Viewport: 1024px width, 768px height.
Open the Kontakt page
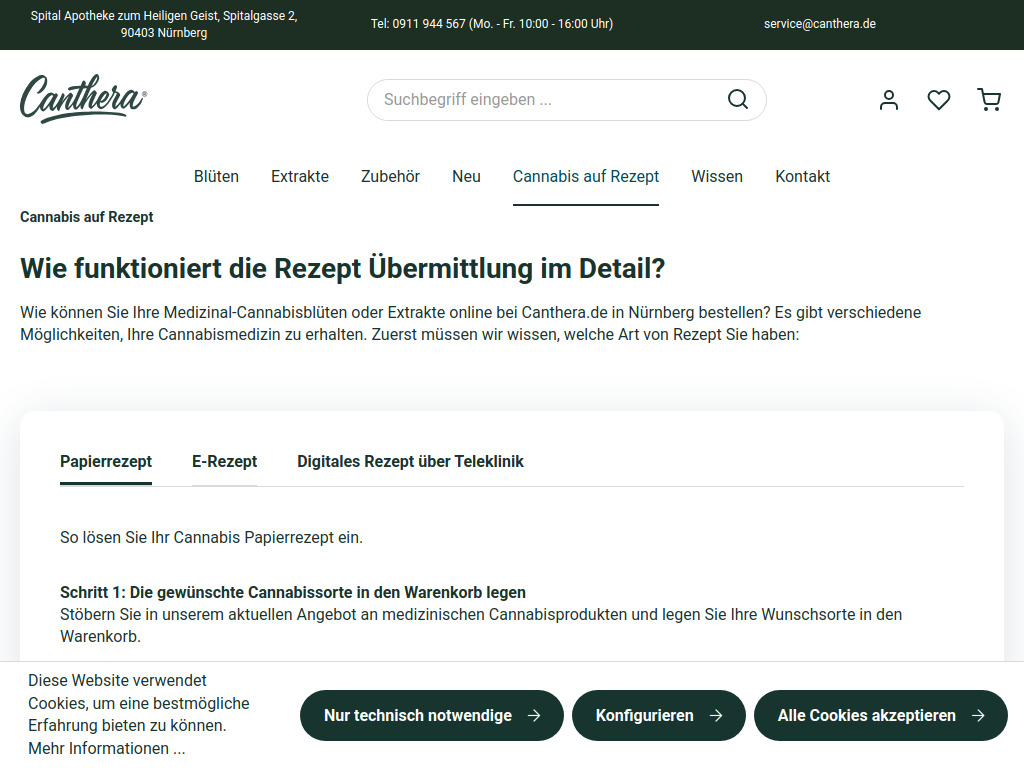coord(802,176)
